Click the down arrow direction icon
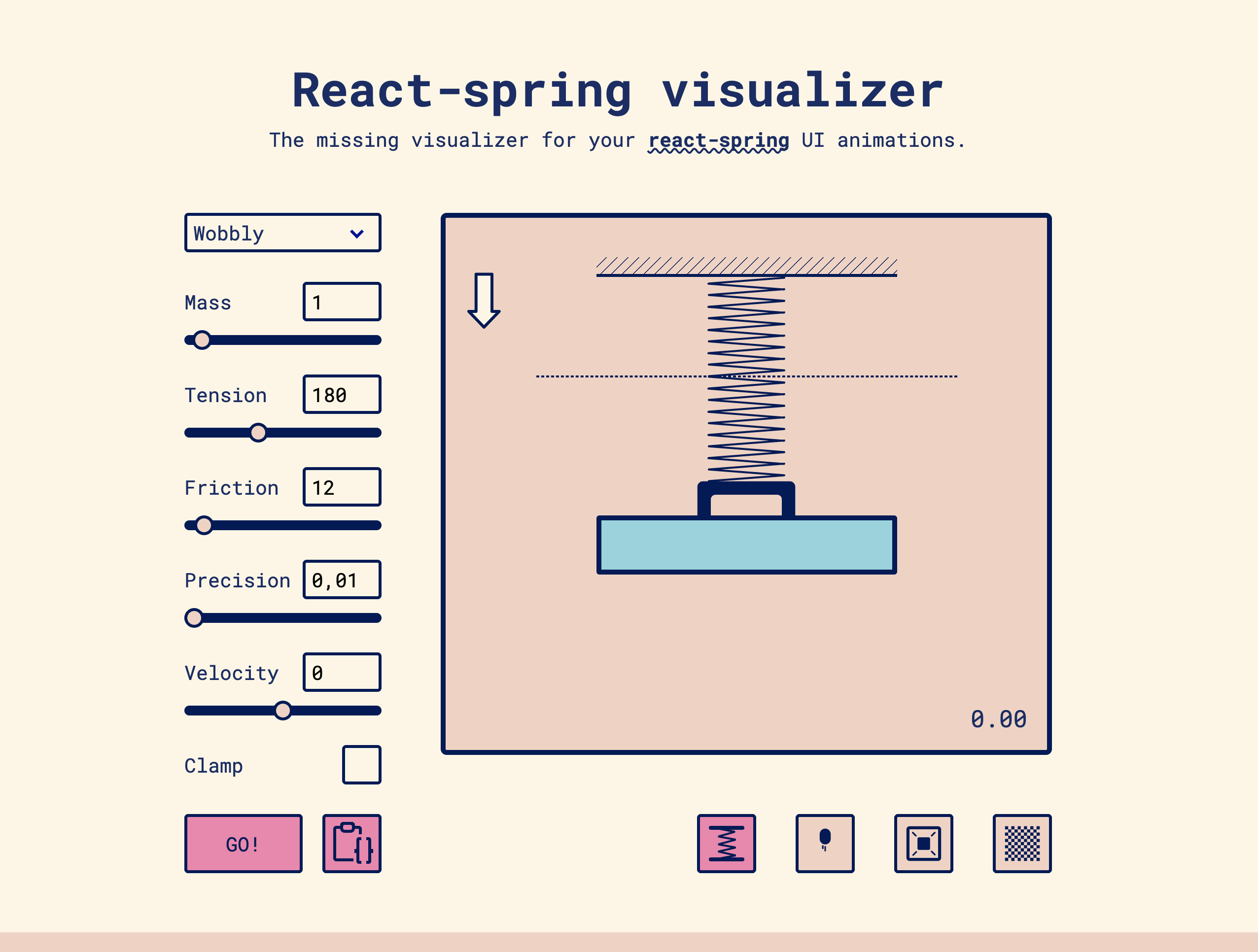The height and width of the screenshot is (952, 1258). (x=484, y=300)
